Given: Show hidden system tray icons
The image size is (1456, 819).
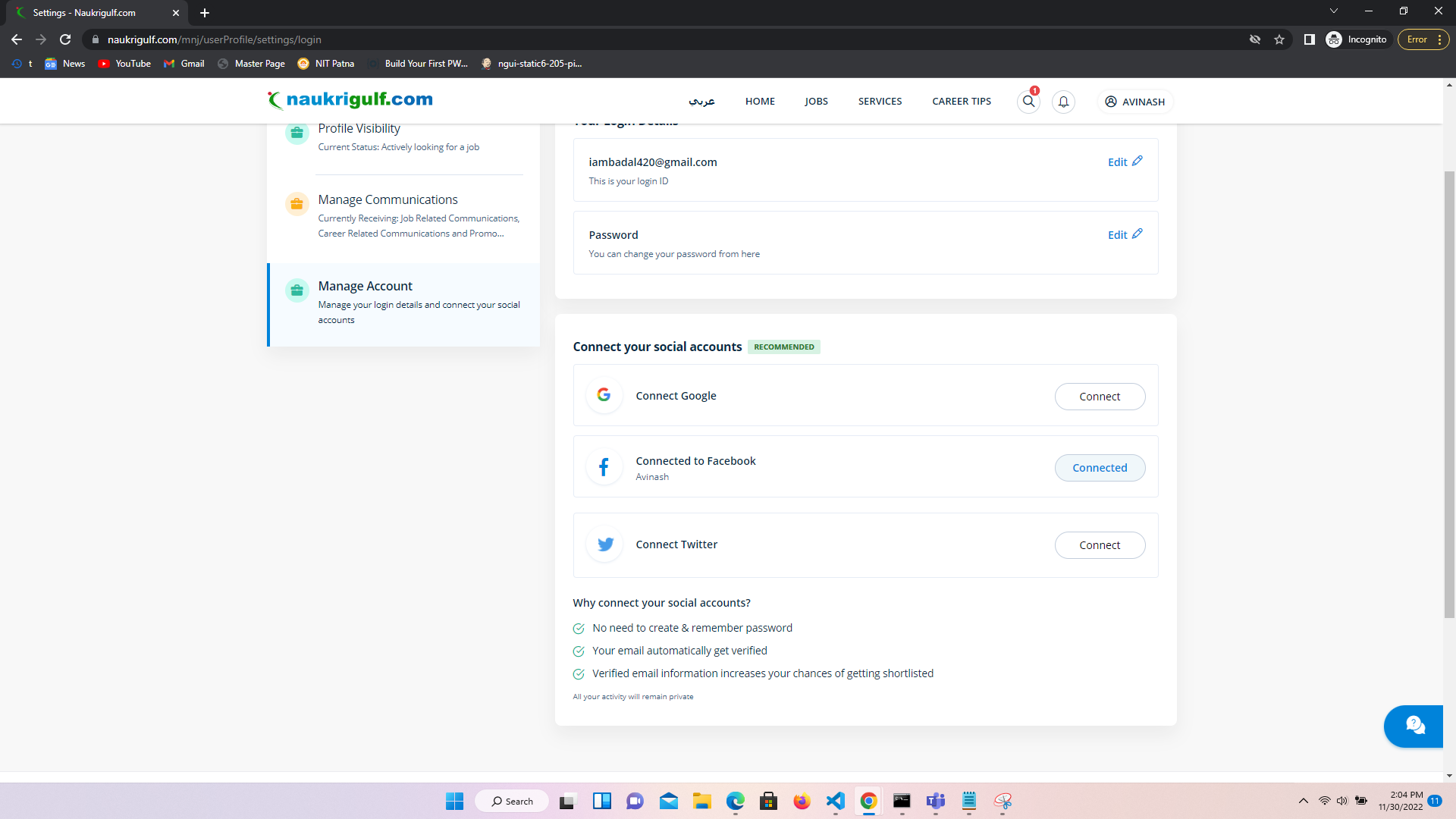Looking at the screenshot, I should (1303, 801).
